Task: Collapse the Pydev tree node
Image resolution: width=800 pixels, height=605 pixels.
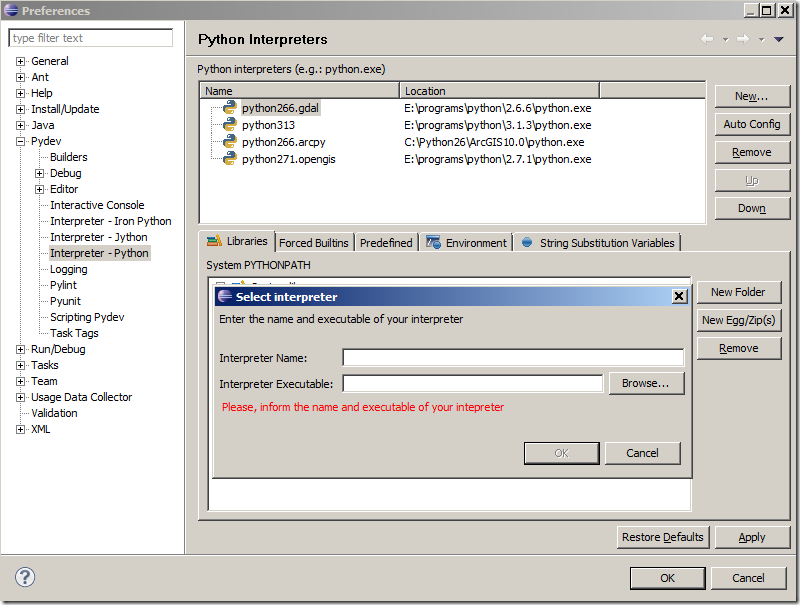Action: (20, 141)
